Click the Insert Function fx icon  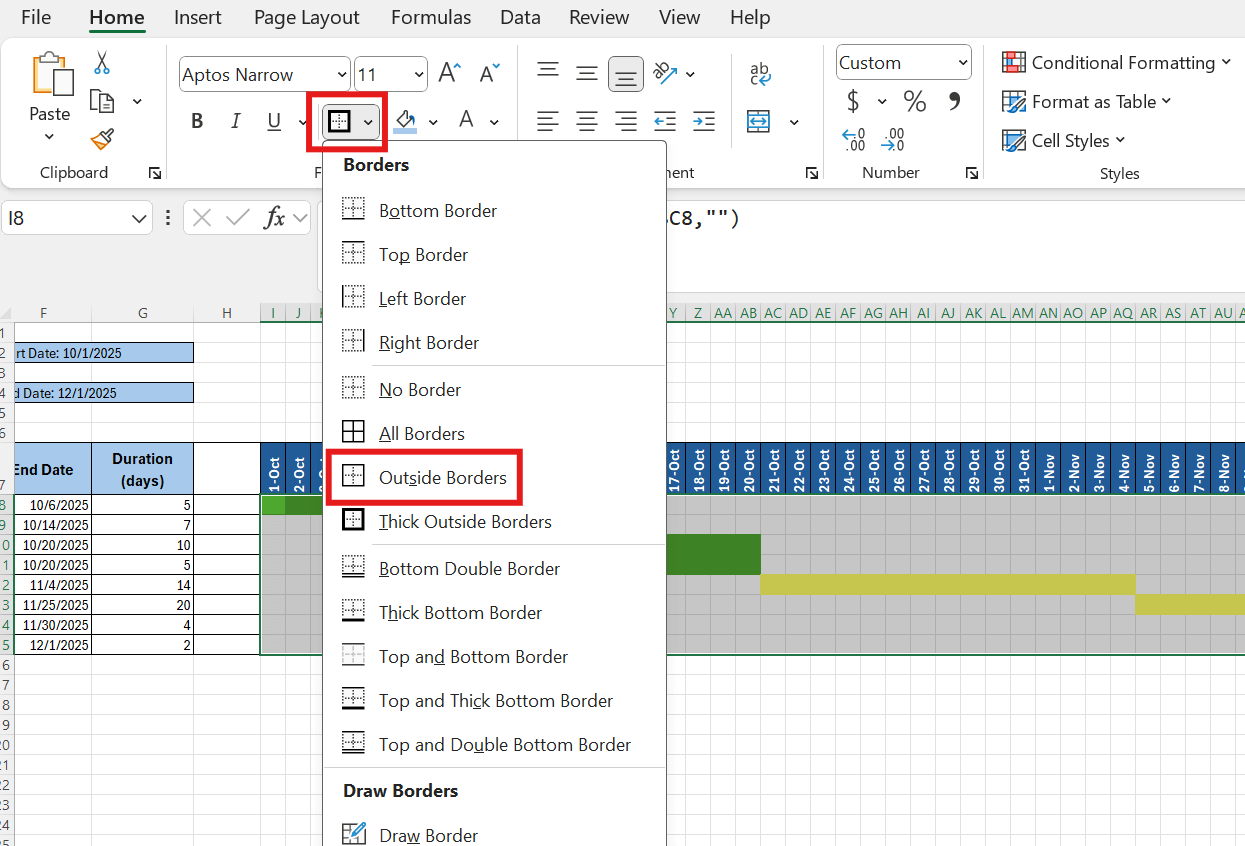click(x=274, y=218)
